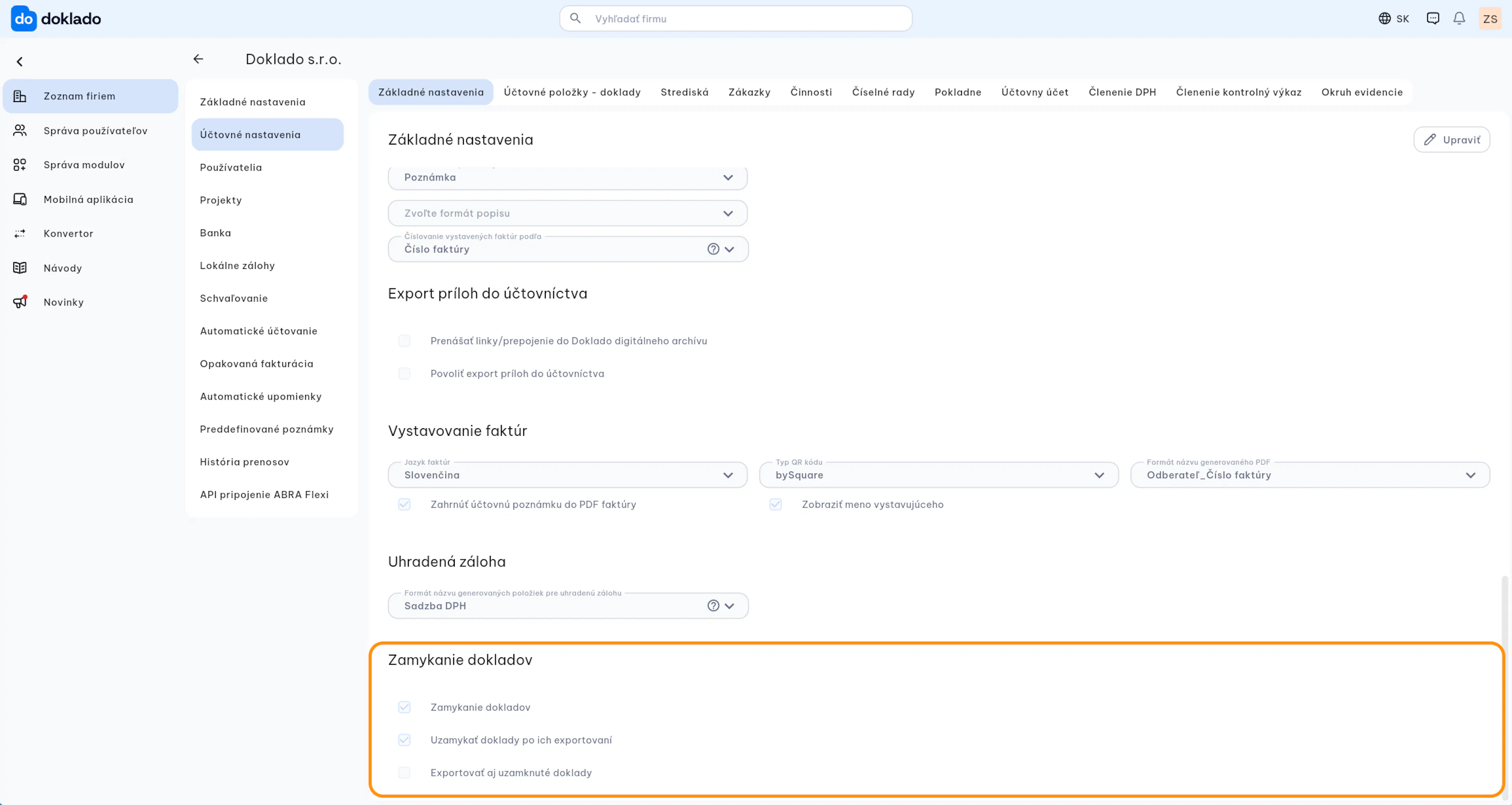This screenshot has width=1512, height=805.
Task: Expand the Číslo faktúry numbering dropdown arrow
Action: (730, 249)
